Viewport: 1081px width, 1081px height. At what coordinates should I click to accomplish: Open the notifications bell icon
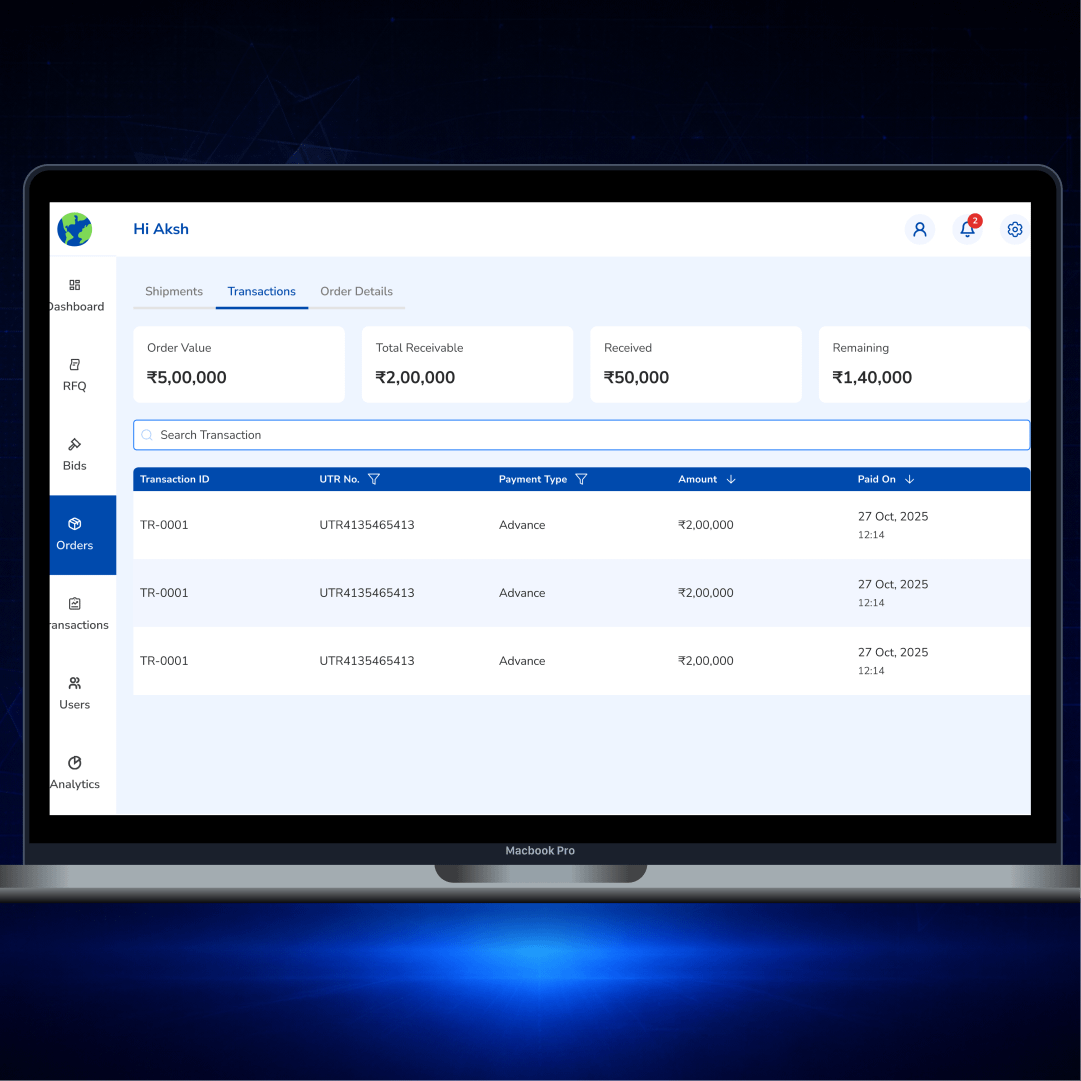(x=968, y=228)
